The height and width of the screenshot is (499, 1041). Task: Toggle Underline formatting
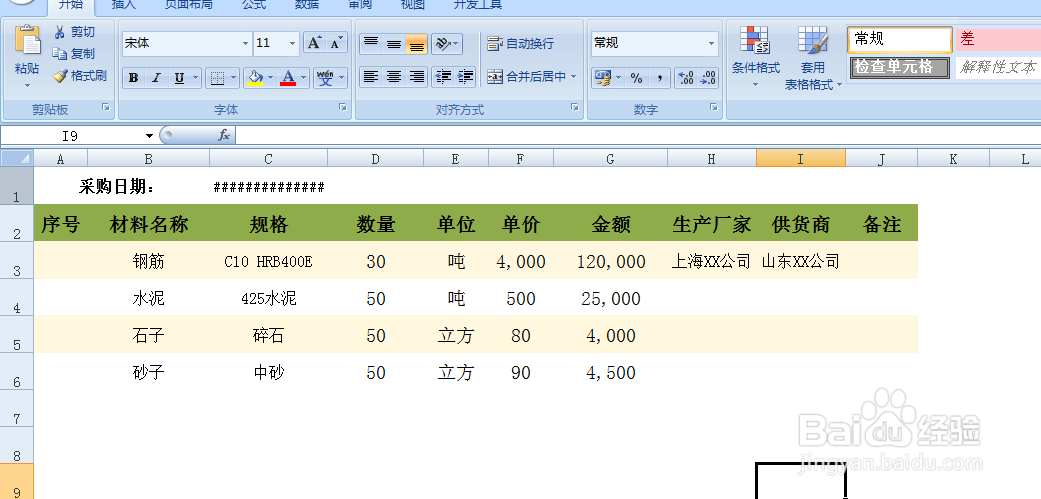179,78
